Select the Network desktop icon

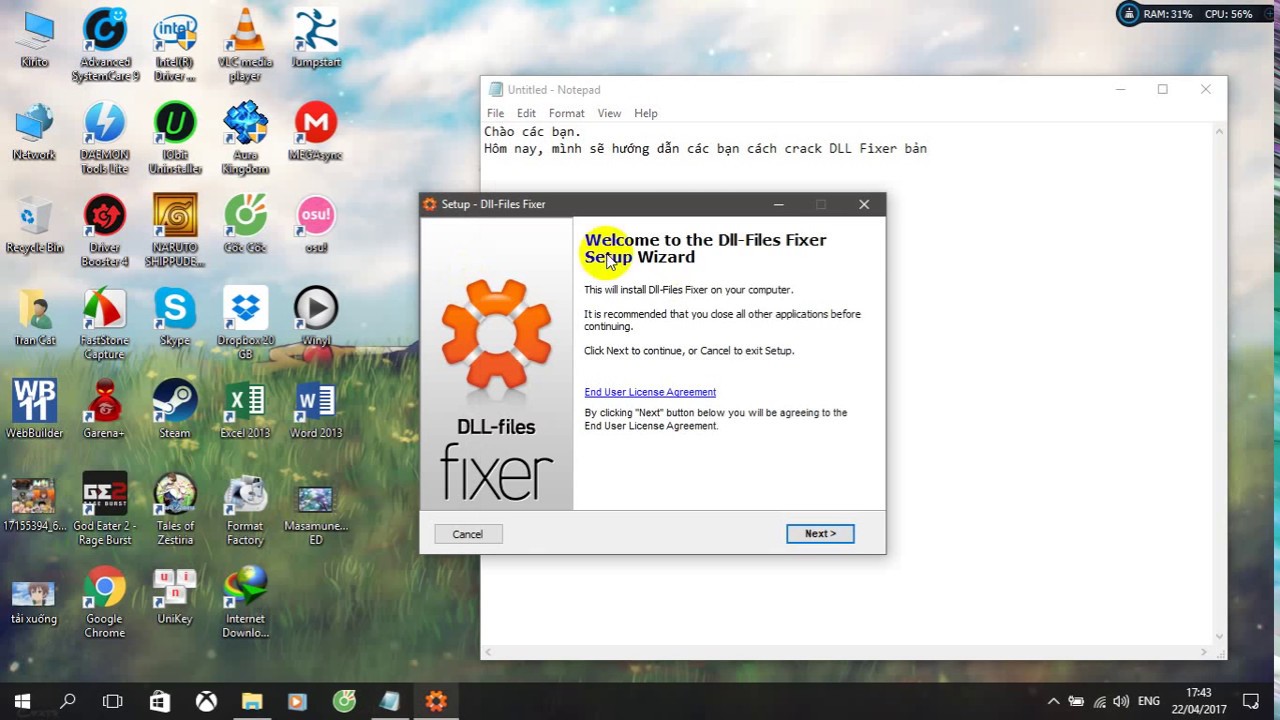(x=34, y=131)
